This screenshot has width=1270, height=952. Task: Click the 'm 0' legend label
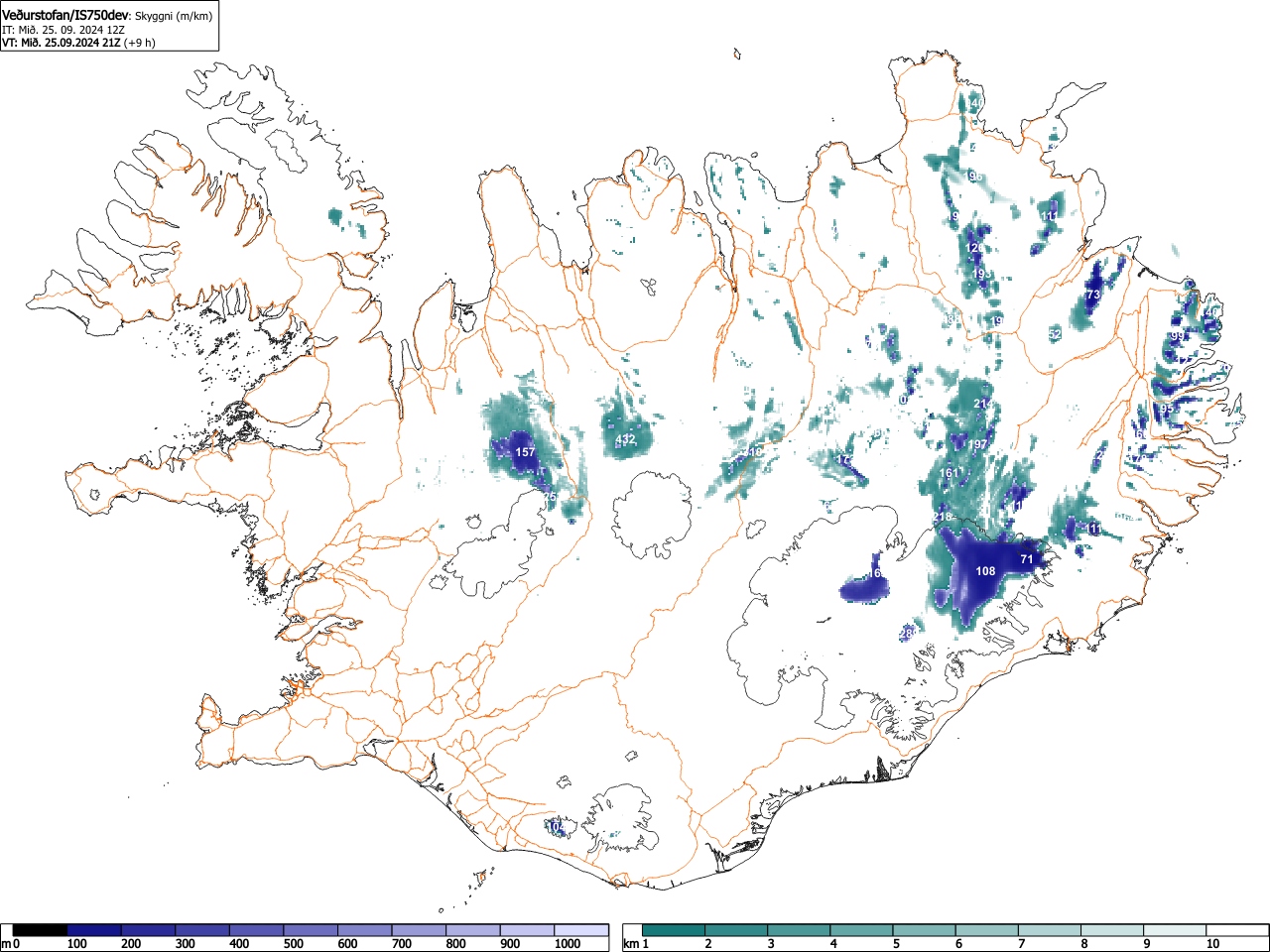pyautogui.click(x=11, y=944)
